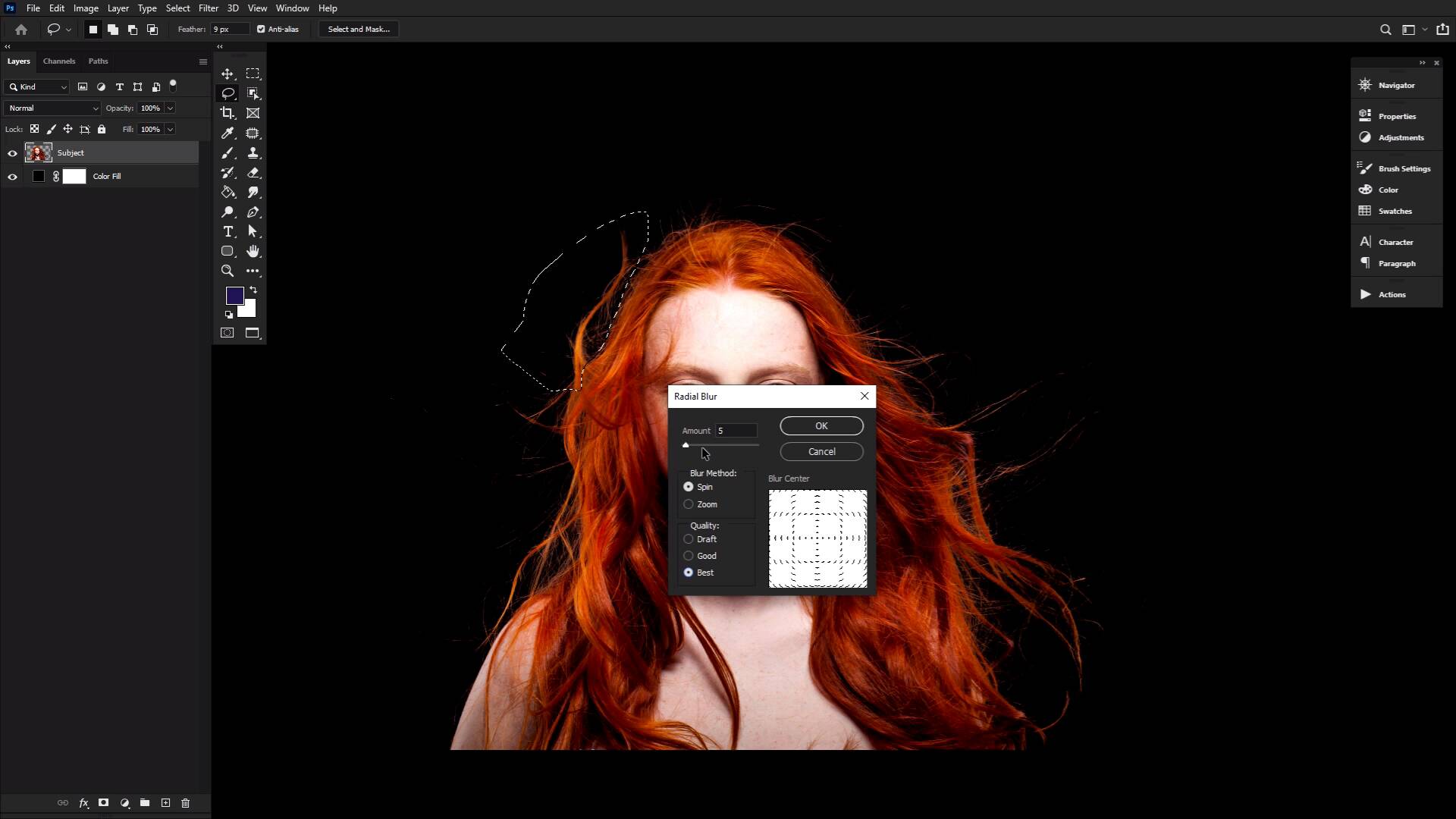Open the Navigator panel icon

(1365, 85)
